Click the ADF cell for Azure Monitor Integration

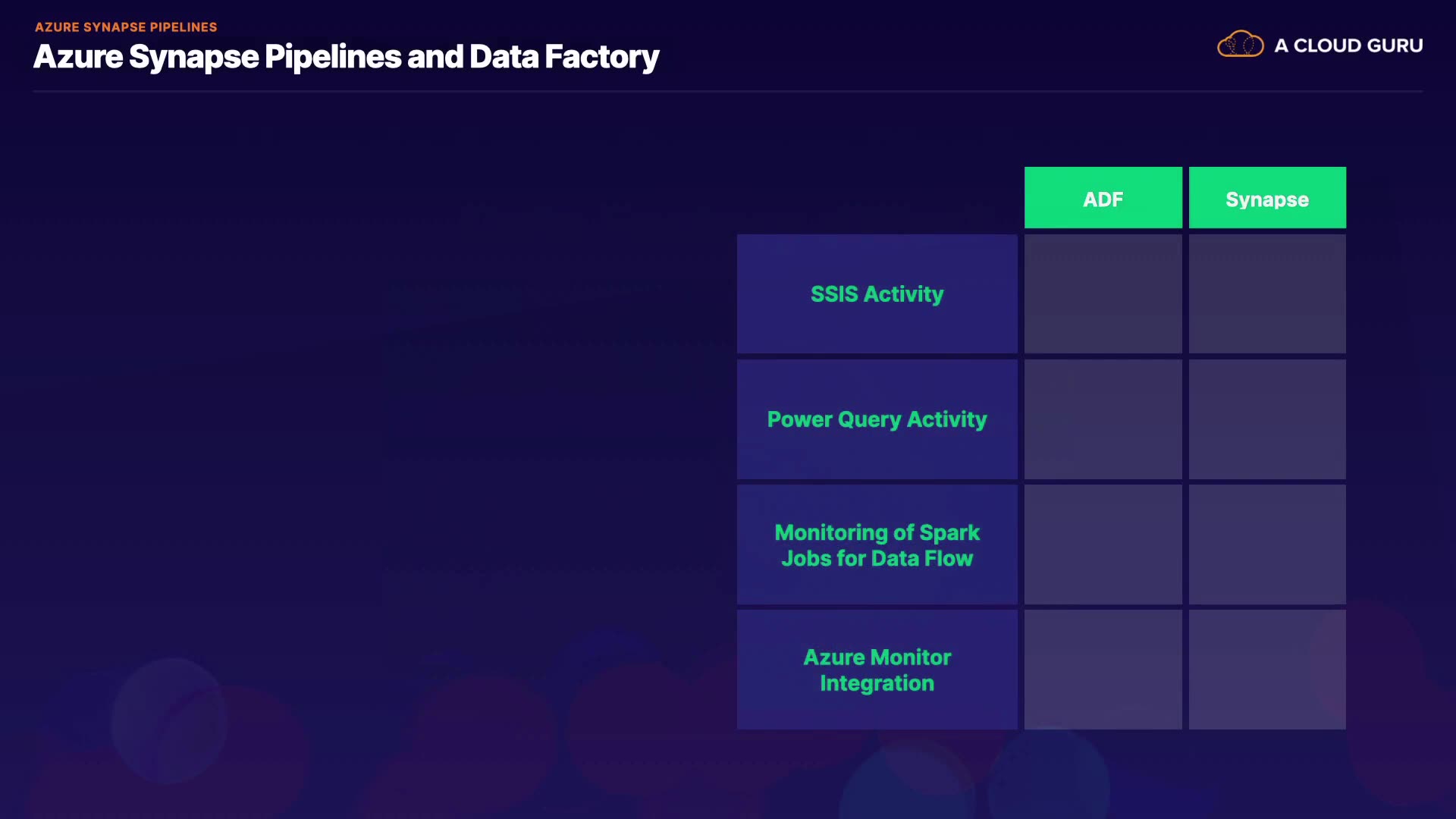1103,670
